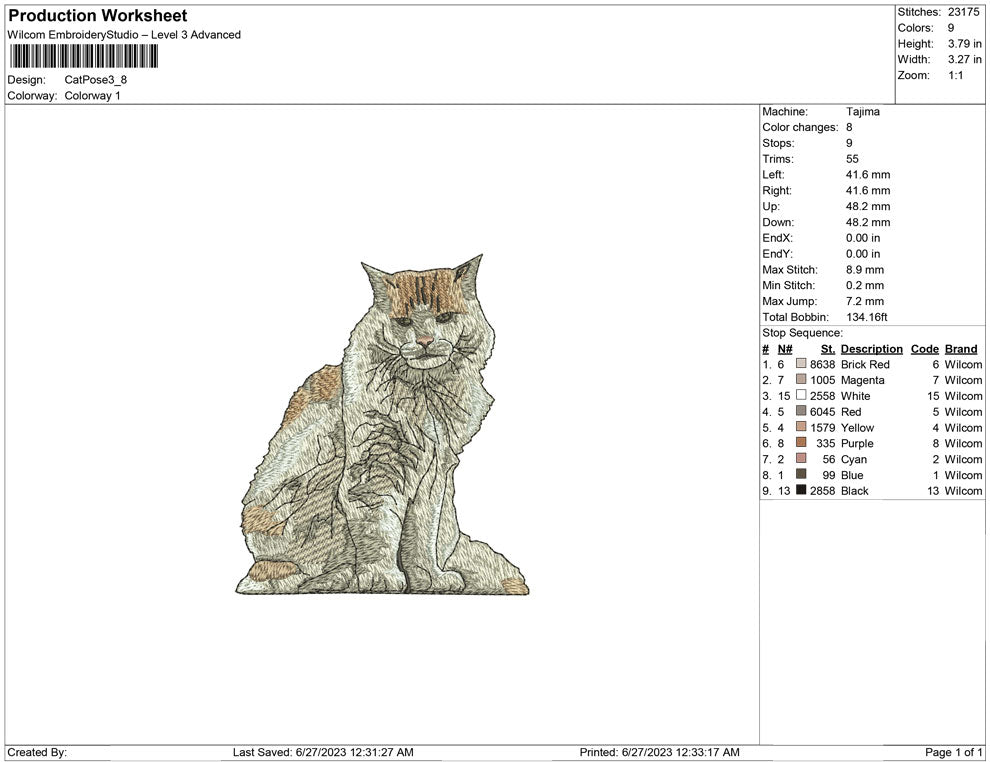990x762 pixels.
Task: Click the barcode under the worksheet title
Action: point(83,56)
